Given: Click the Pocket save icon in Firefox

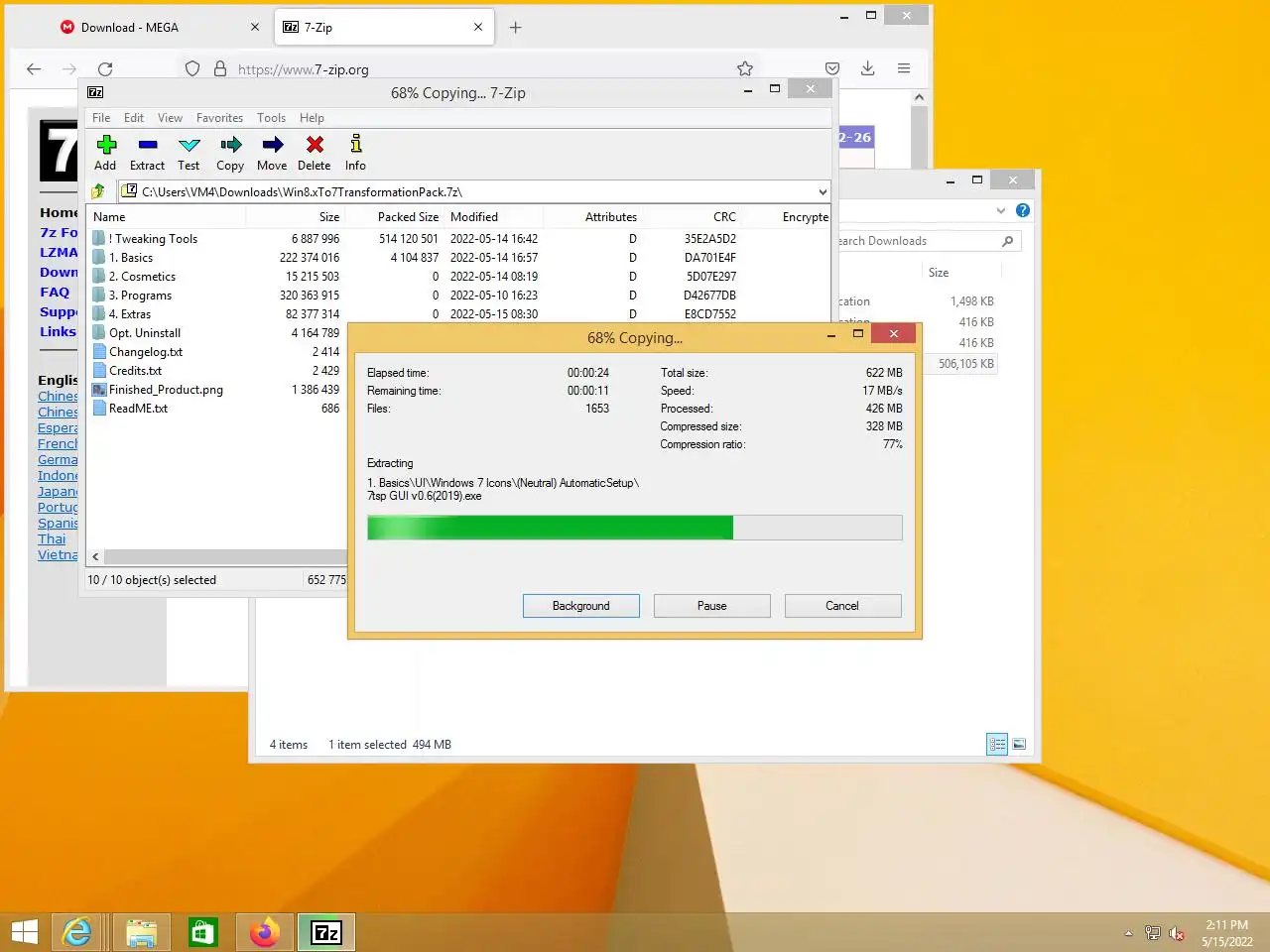Looking at the screenshot, I should (x=832, y=68).
